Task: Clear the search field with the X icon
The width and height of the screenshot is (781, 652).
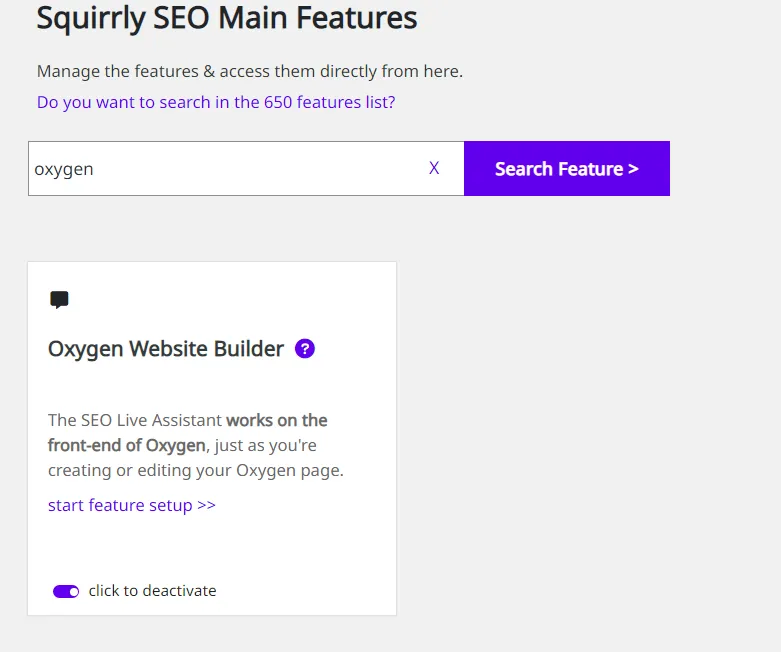Action: click(x=434, y=168)
